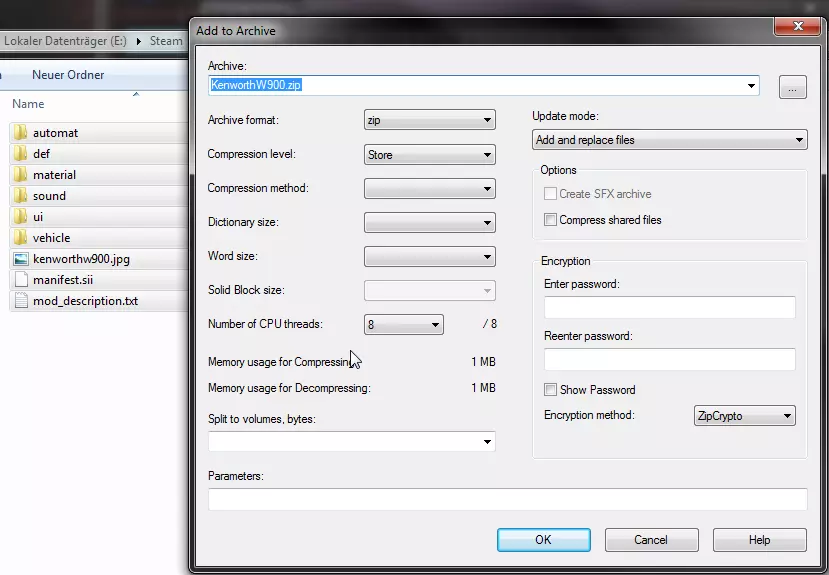
Task: Click the Enter password field
Action: [669, 308]
